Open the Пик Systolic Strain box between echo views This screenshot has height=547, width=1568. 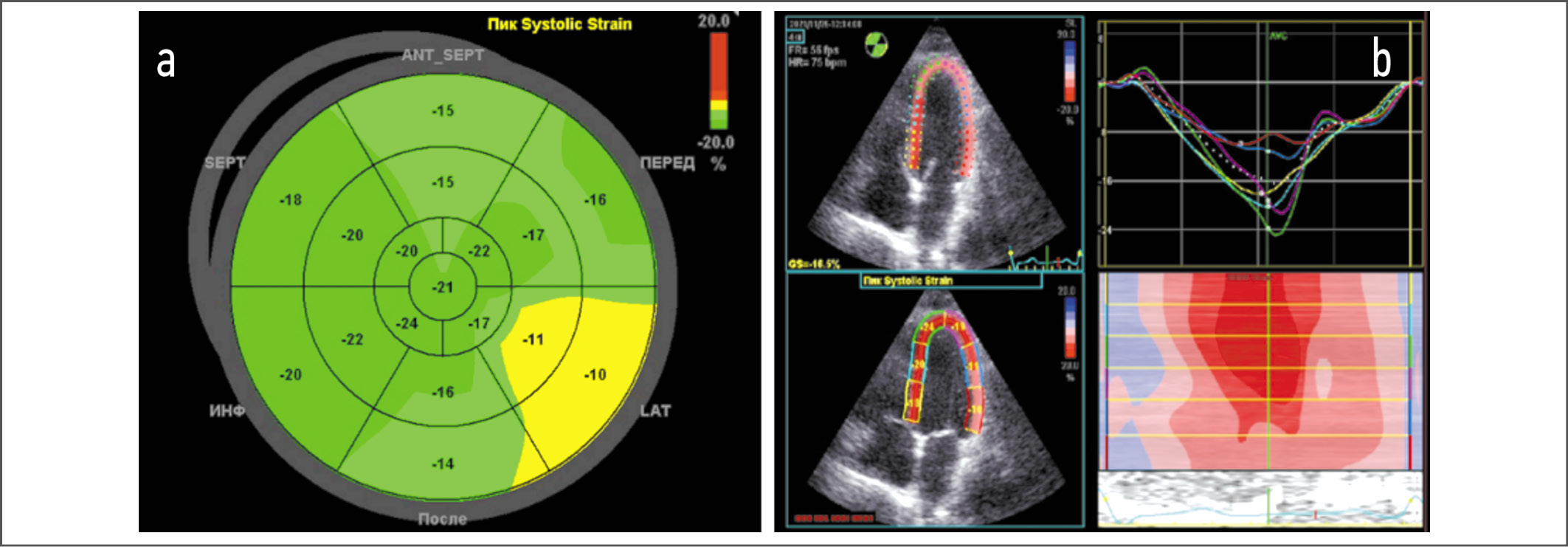point(951,281)
